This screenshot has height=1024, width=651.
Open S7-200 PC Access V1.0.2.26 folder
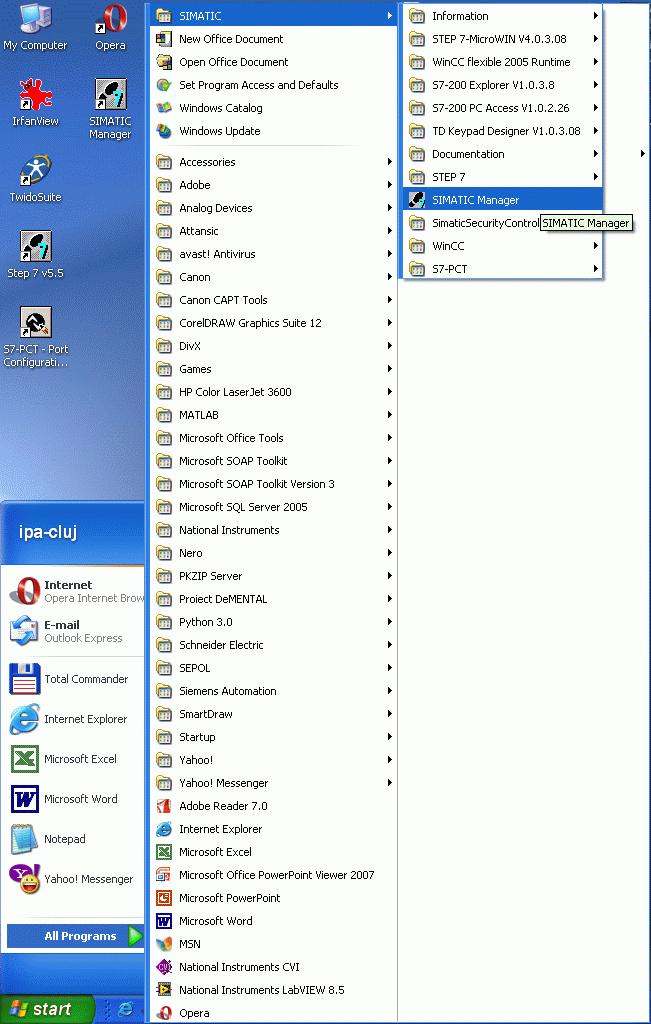502,108
